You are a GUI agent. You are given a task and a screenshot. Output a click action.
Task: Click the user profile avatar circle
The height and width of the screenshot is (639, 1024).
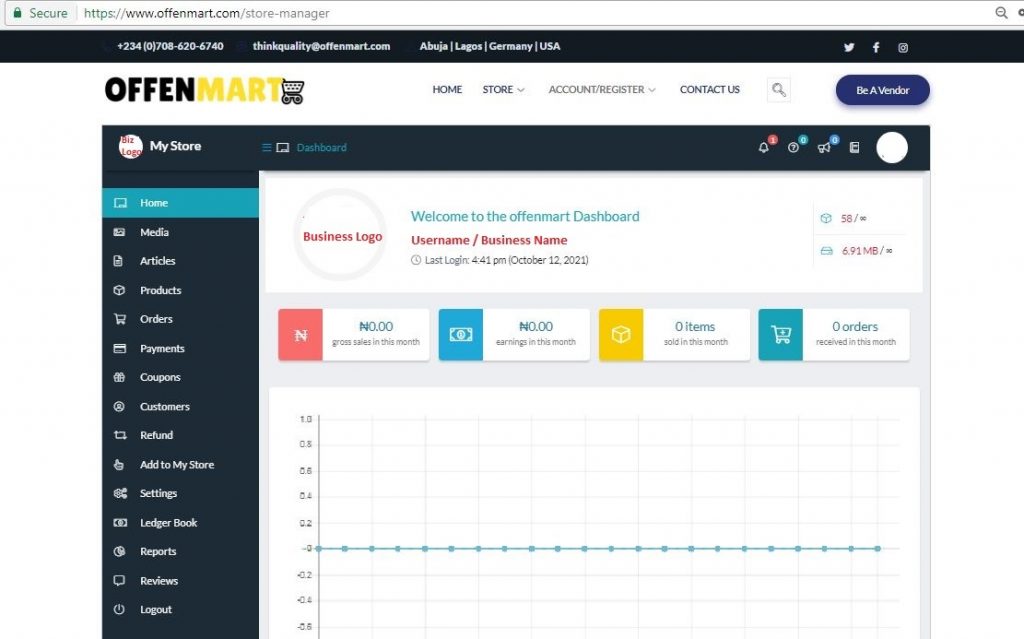pos(891,148)
